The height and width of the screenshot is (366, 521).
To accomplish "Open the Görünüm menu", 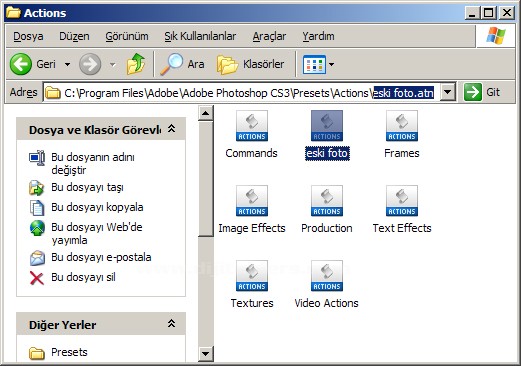I will [x=127, y=36].
